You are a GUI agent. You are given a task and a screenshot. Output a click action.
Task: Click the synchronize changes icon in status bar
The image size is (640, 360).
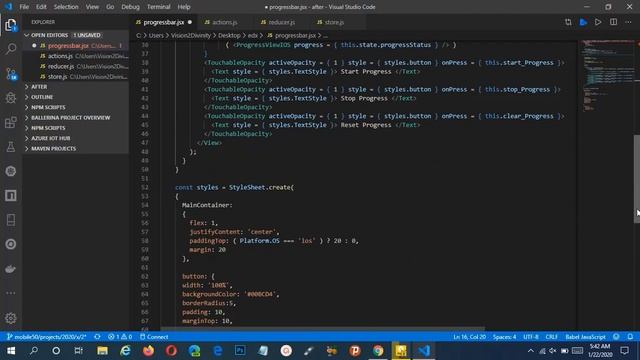[97, 337]
